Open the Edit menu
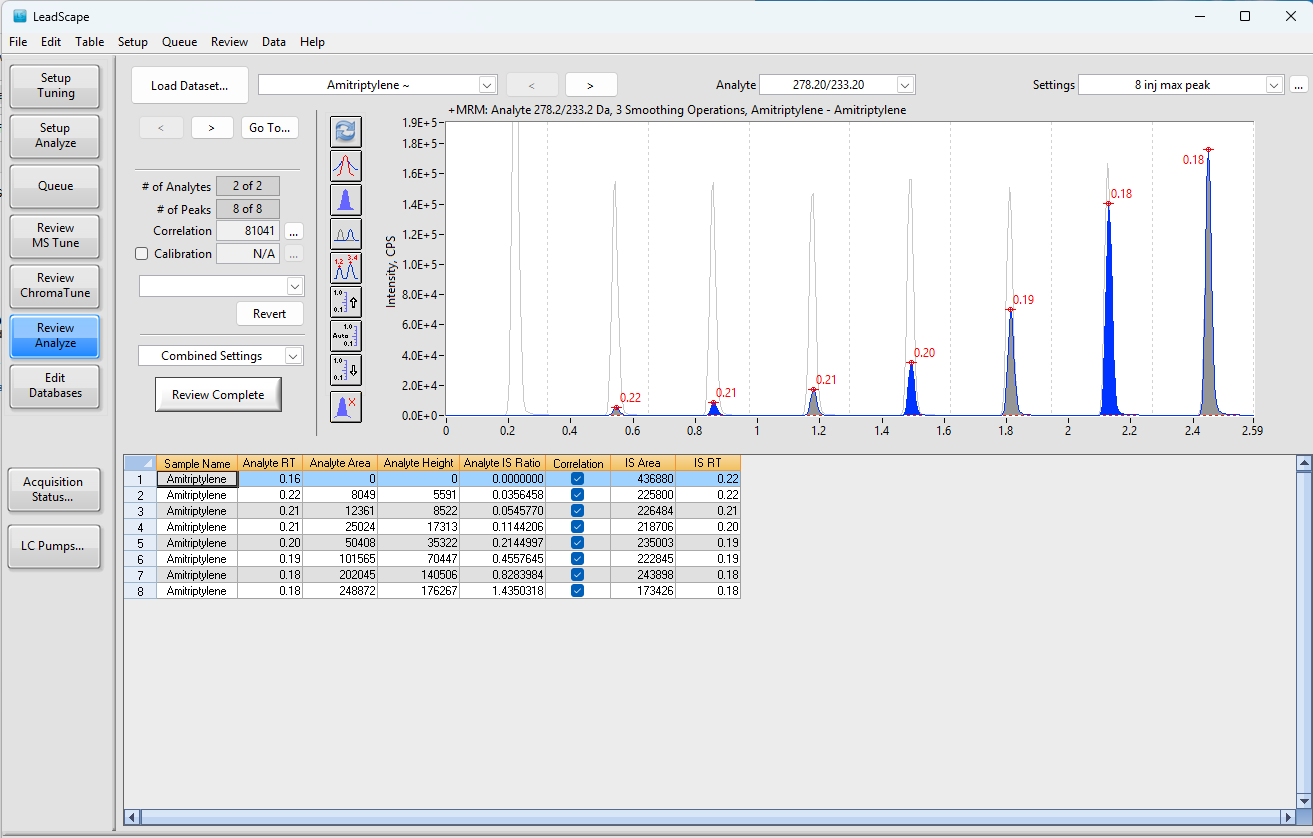Image resolution: width=1313 pixels, height=838 pixels. (51, 42)
